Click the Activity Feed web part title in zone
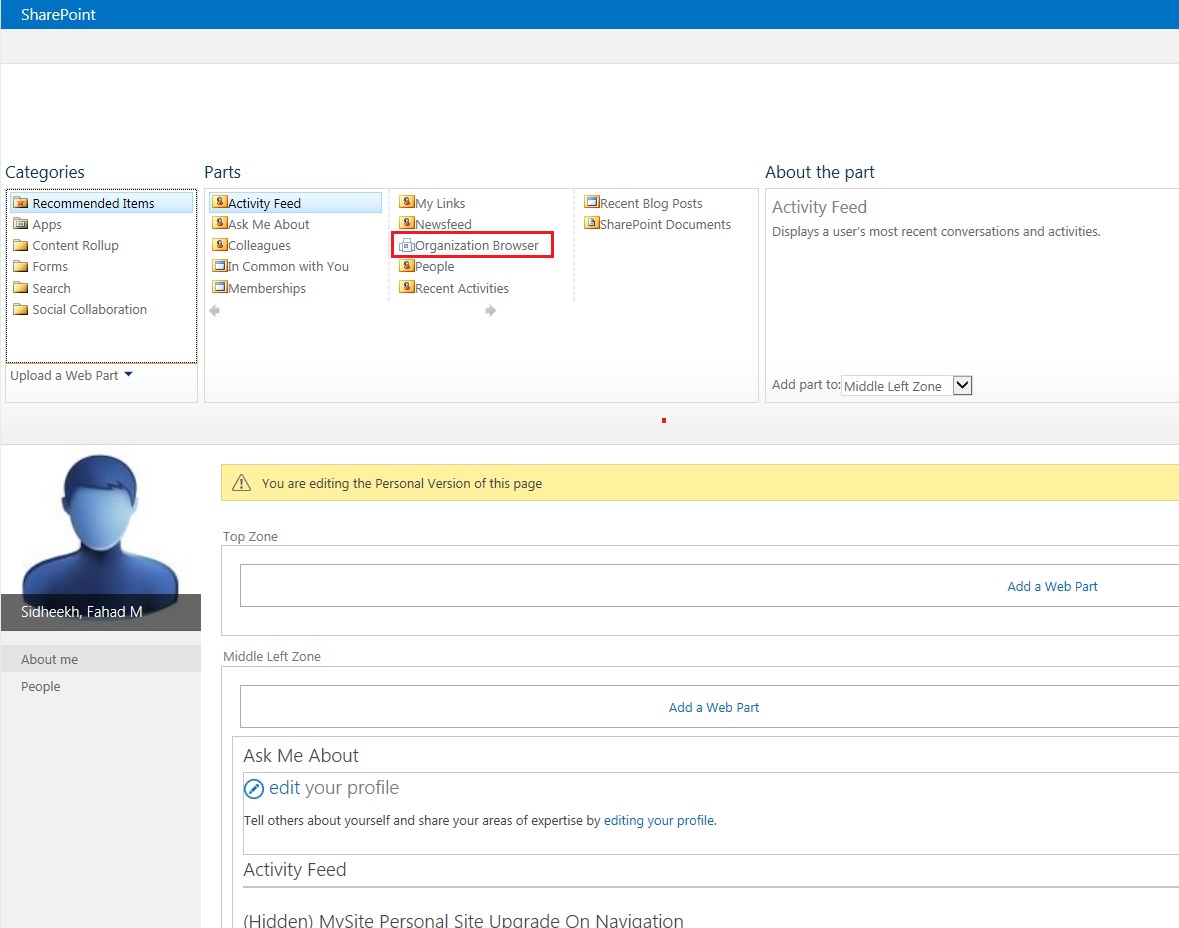1179x928 pixels. (x=295, y=869)
